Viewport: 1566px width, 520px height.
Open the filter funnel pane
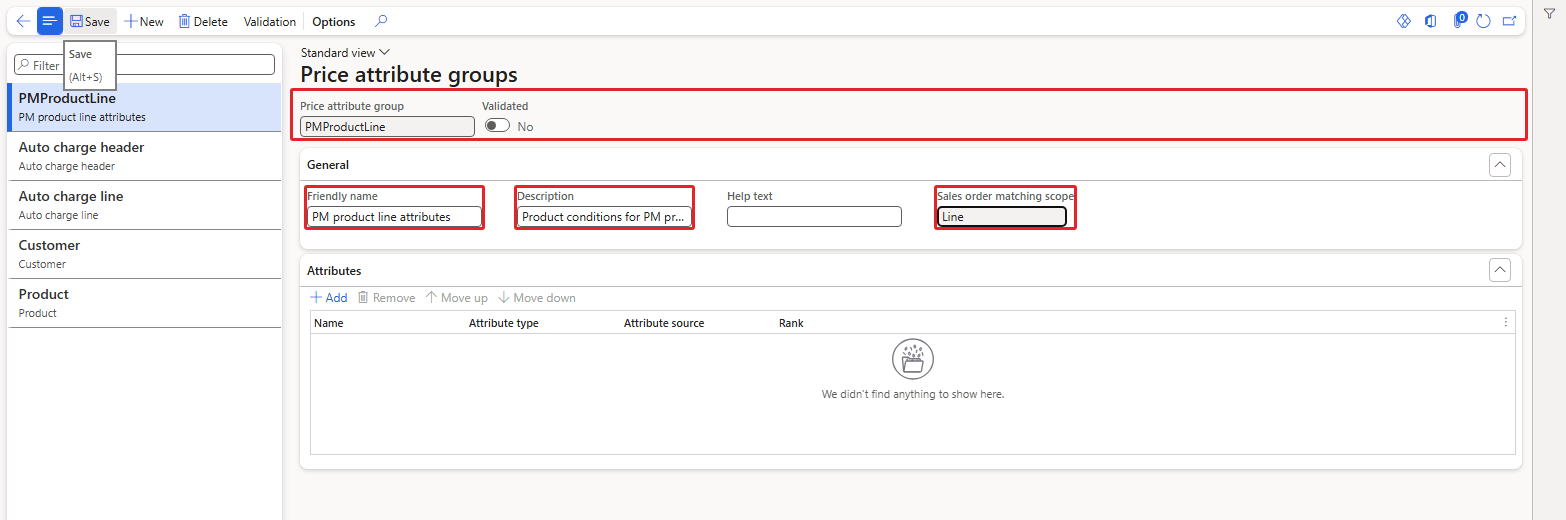[1549, 14]
